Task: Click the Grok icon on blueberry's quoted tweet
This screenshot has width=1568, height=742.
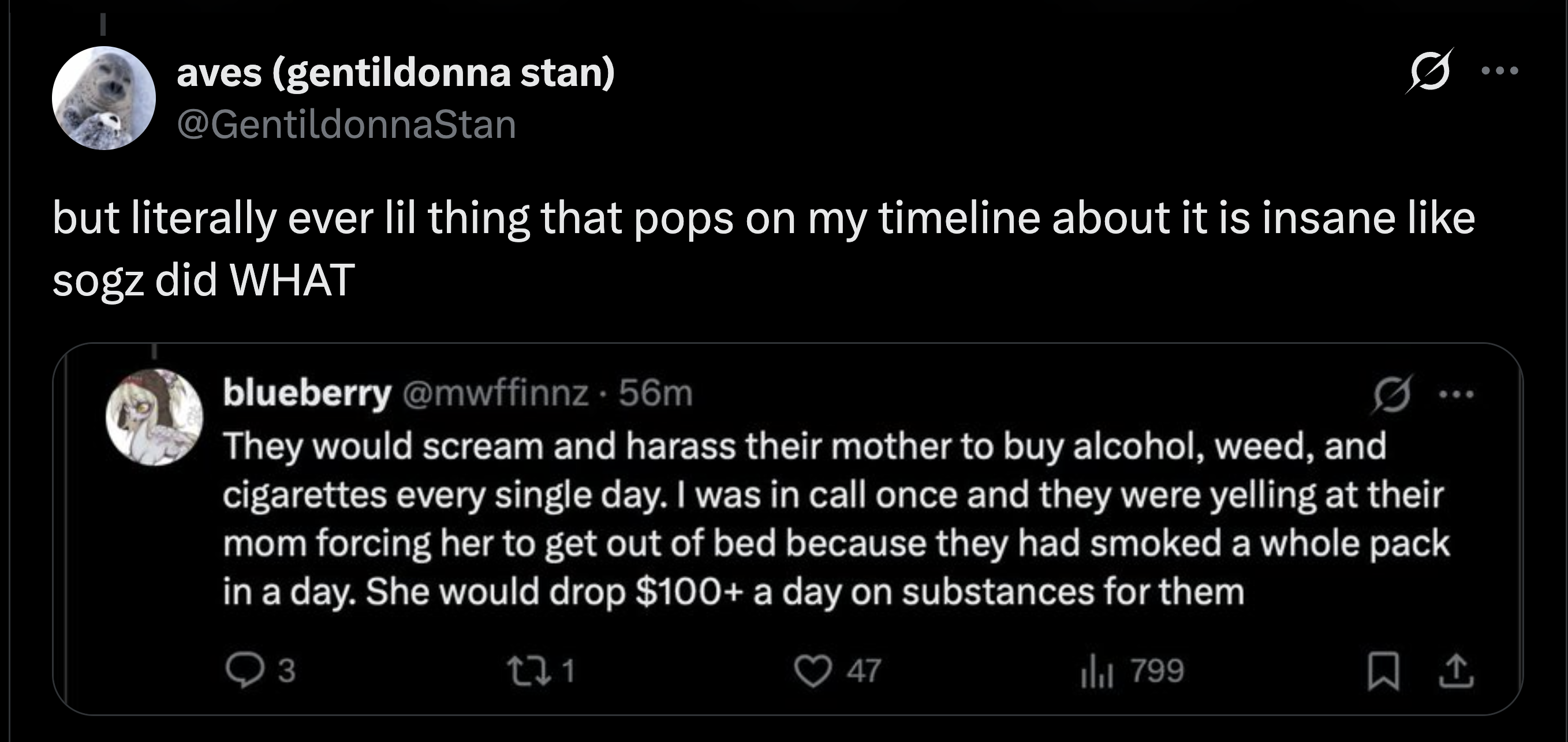Action: 1391,394
